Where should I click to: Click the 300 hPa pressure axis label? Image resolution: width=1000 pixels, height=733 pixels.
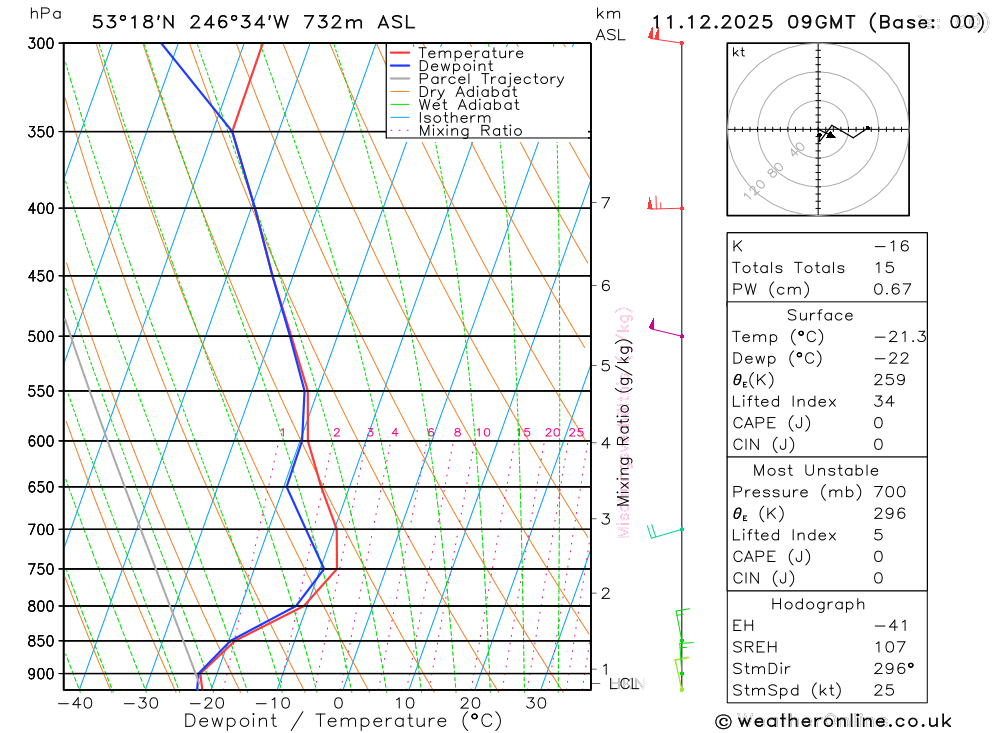[x=41, y=43]
